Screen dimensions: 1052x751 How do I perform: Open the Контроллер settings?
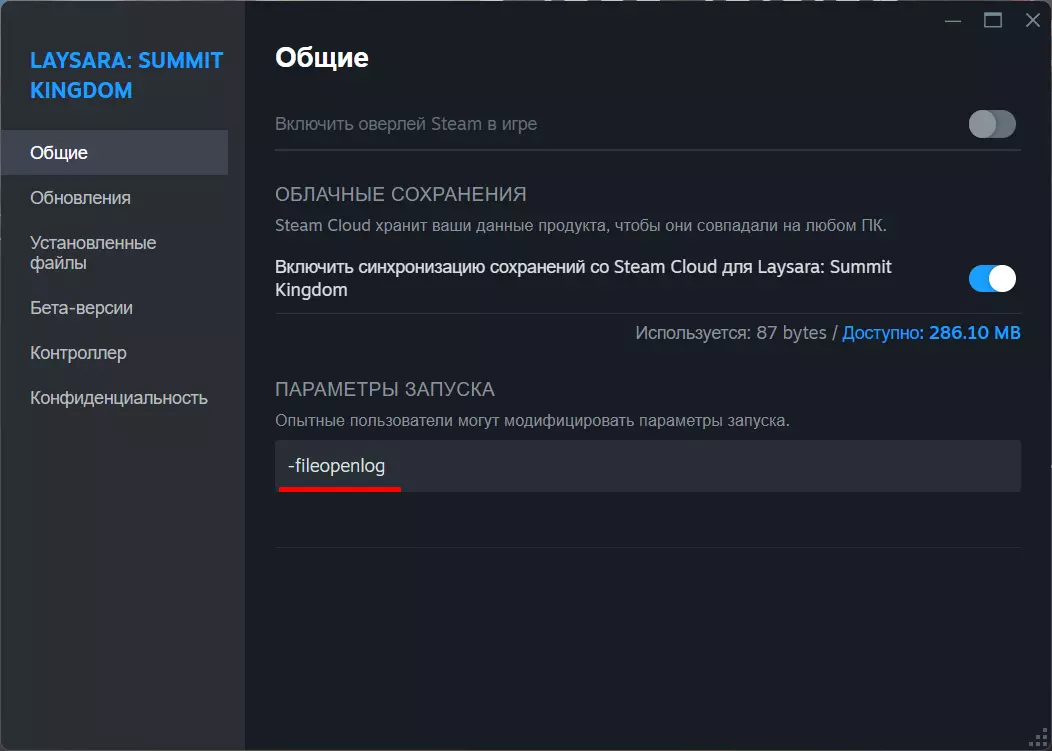pos(78,353)
